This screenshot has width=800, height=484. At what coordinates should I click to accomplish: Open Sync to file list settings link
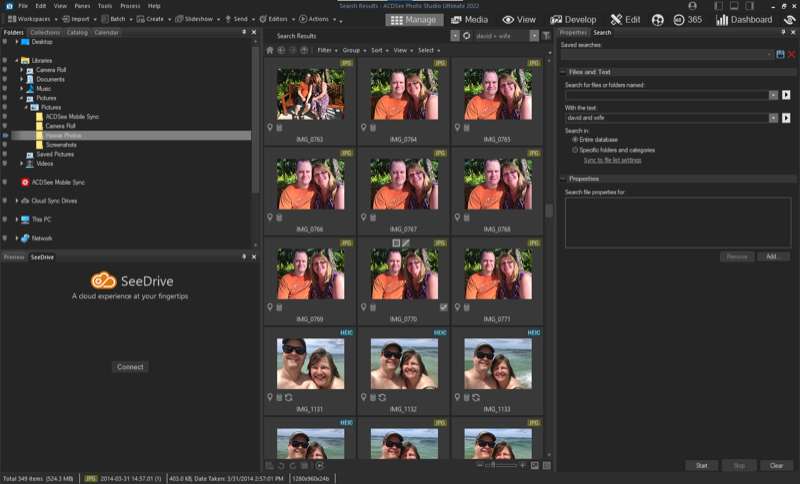(x=612, y=160)
